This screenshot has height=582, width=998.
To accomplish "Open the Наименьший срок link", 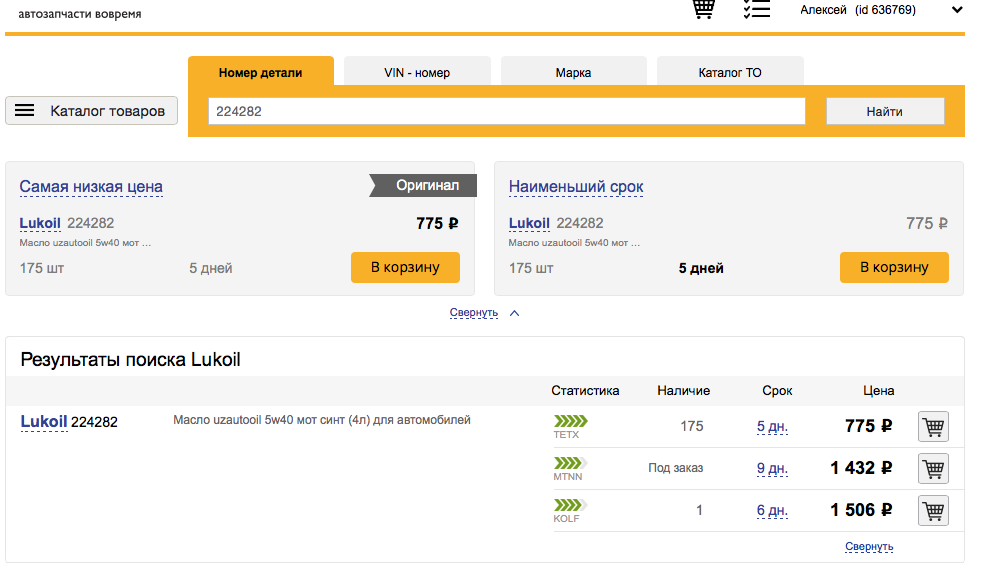I will pyautogui.click(x=576, y=187).
